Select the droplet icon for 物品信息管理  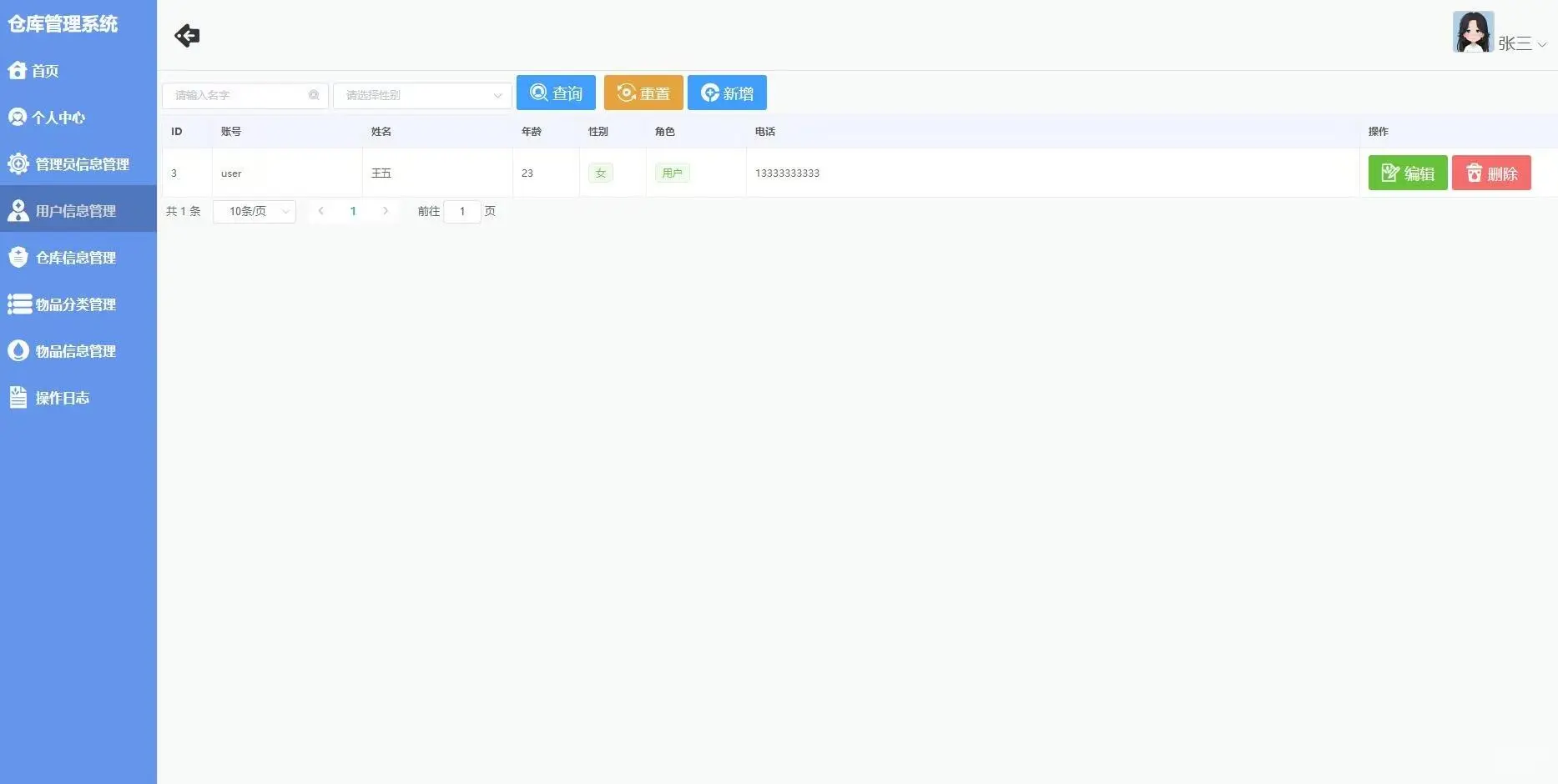[18, 350]
